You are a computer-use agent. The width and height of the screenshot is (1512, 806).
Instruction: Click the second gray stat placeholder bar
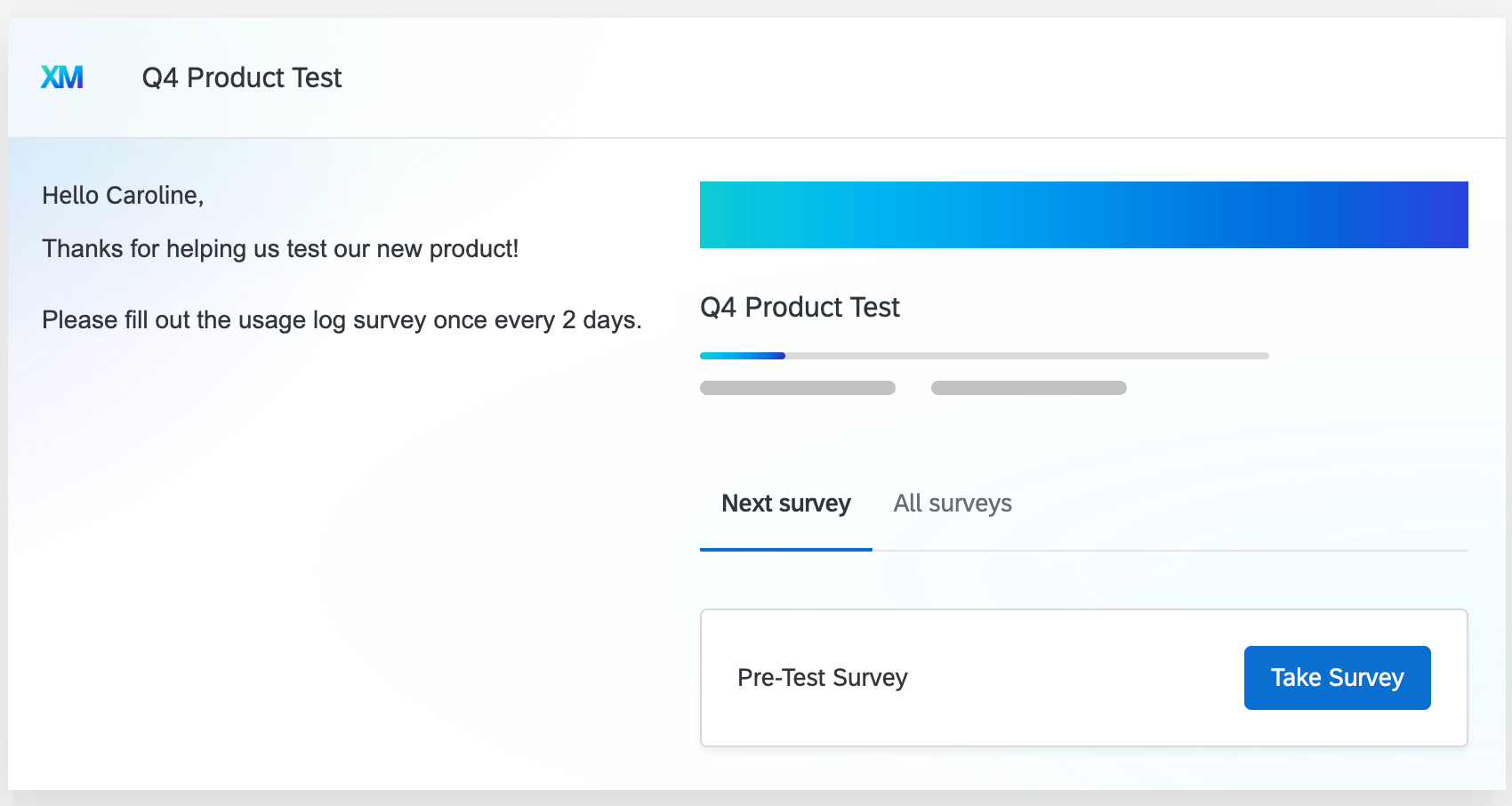(x=1028, y=387)
